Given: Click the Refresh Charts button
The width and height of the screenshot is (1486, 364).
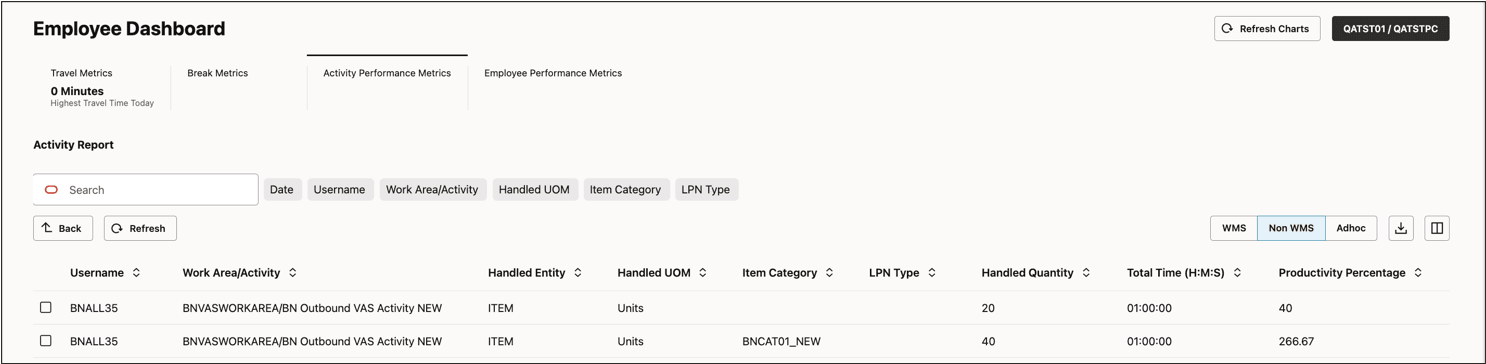Looking at the screenshot, I should 1267,29.
